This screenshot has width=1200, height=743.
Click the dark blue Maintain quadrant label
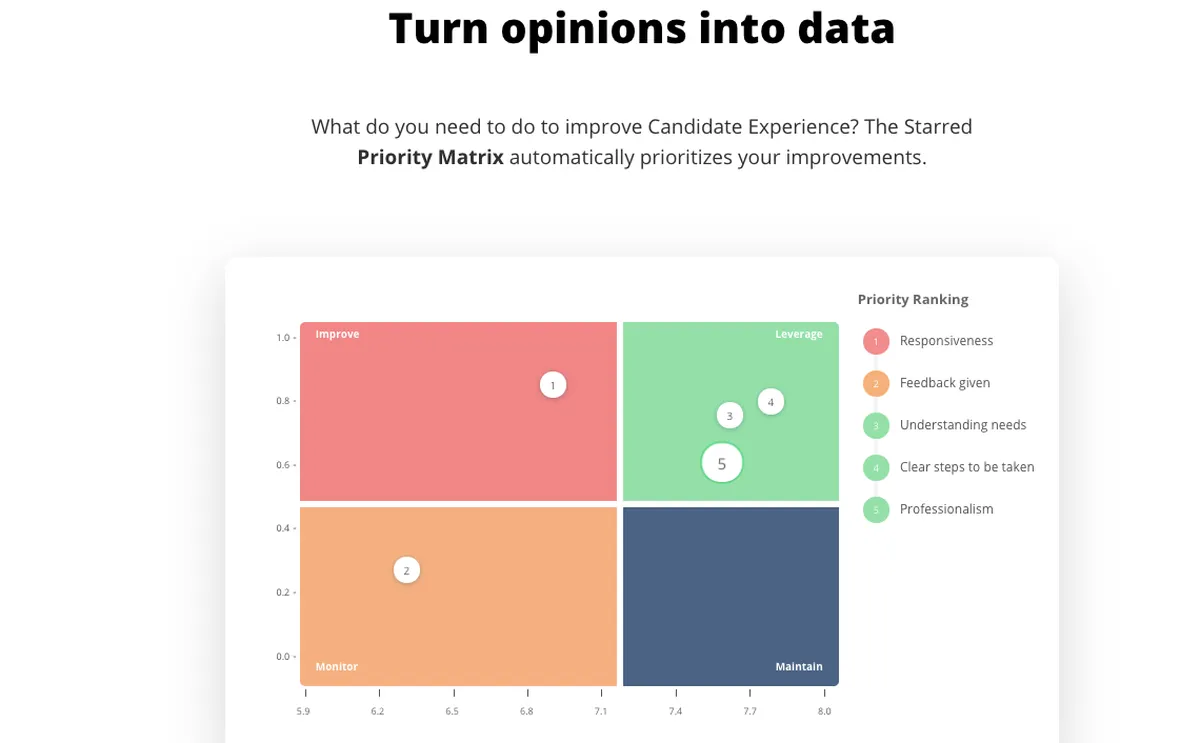pos(799,667)
